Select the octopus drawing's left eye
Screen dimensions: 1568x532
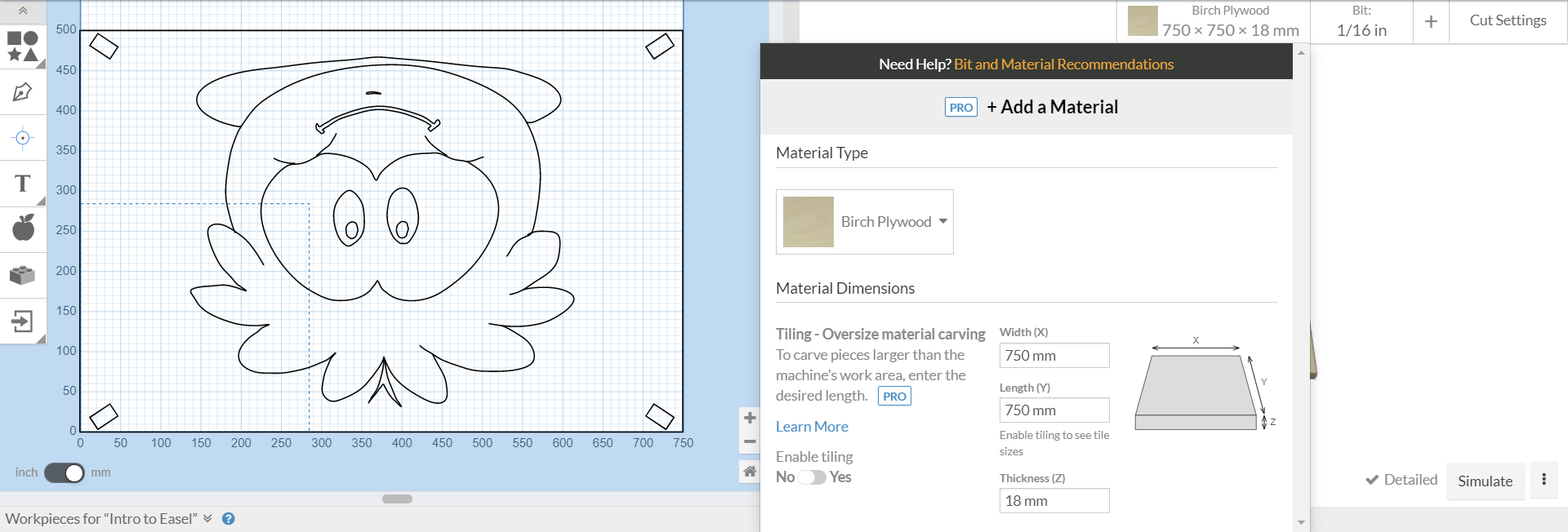point(350,218)
